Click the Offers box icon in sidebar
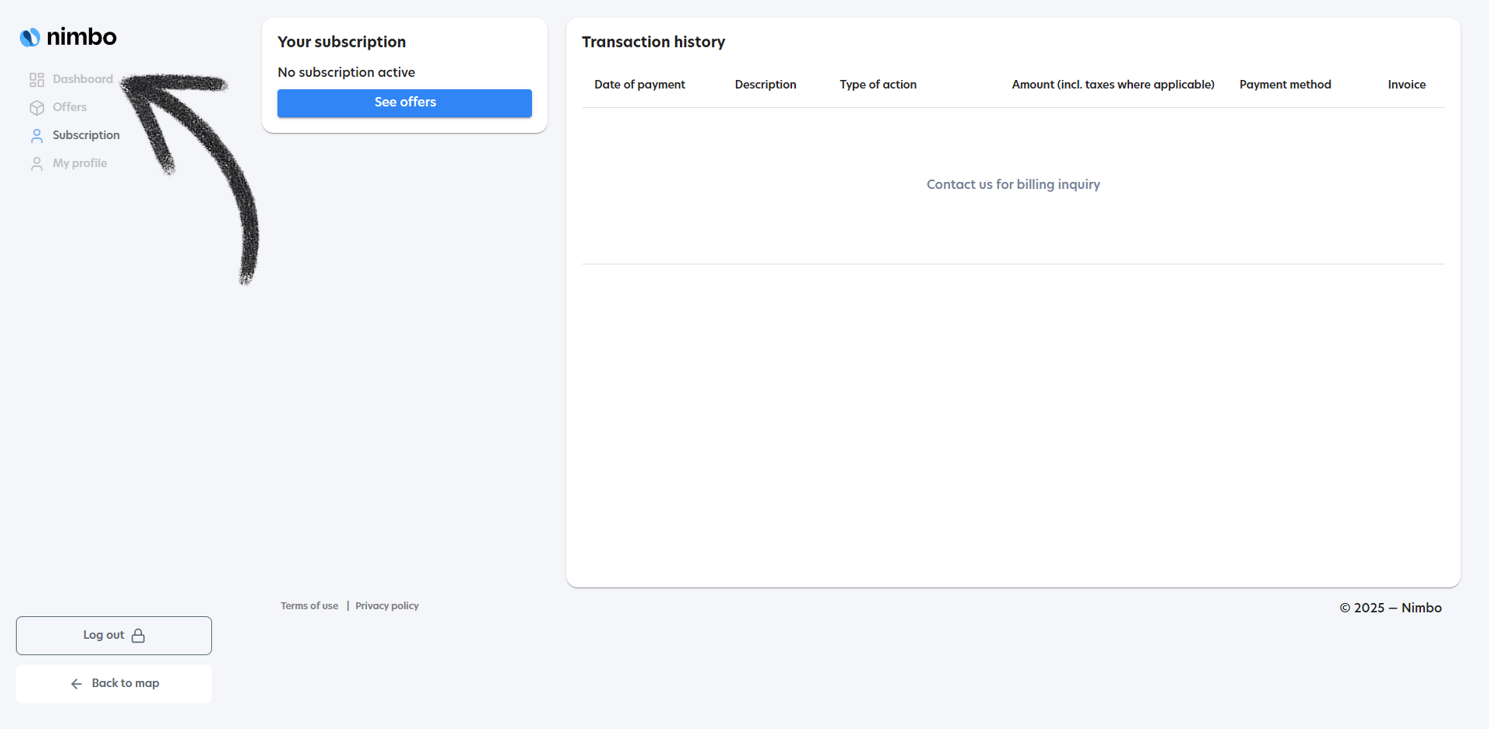The height and width of the screenshot is (729, 1489). [37, 108]
